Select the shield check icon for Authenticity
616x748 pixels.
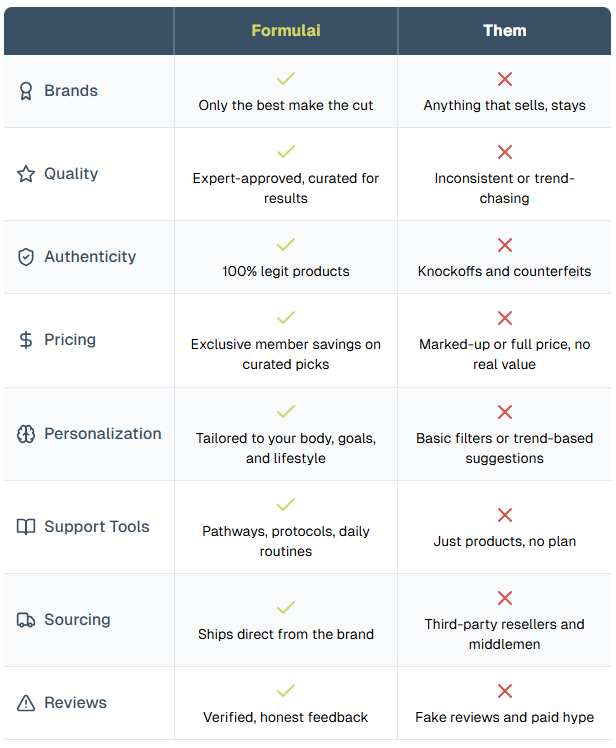26,257
